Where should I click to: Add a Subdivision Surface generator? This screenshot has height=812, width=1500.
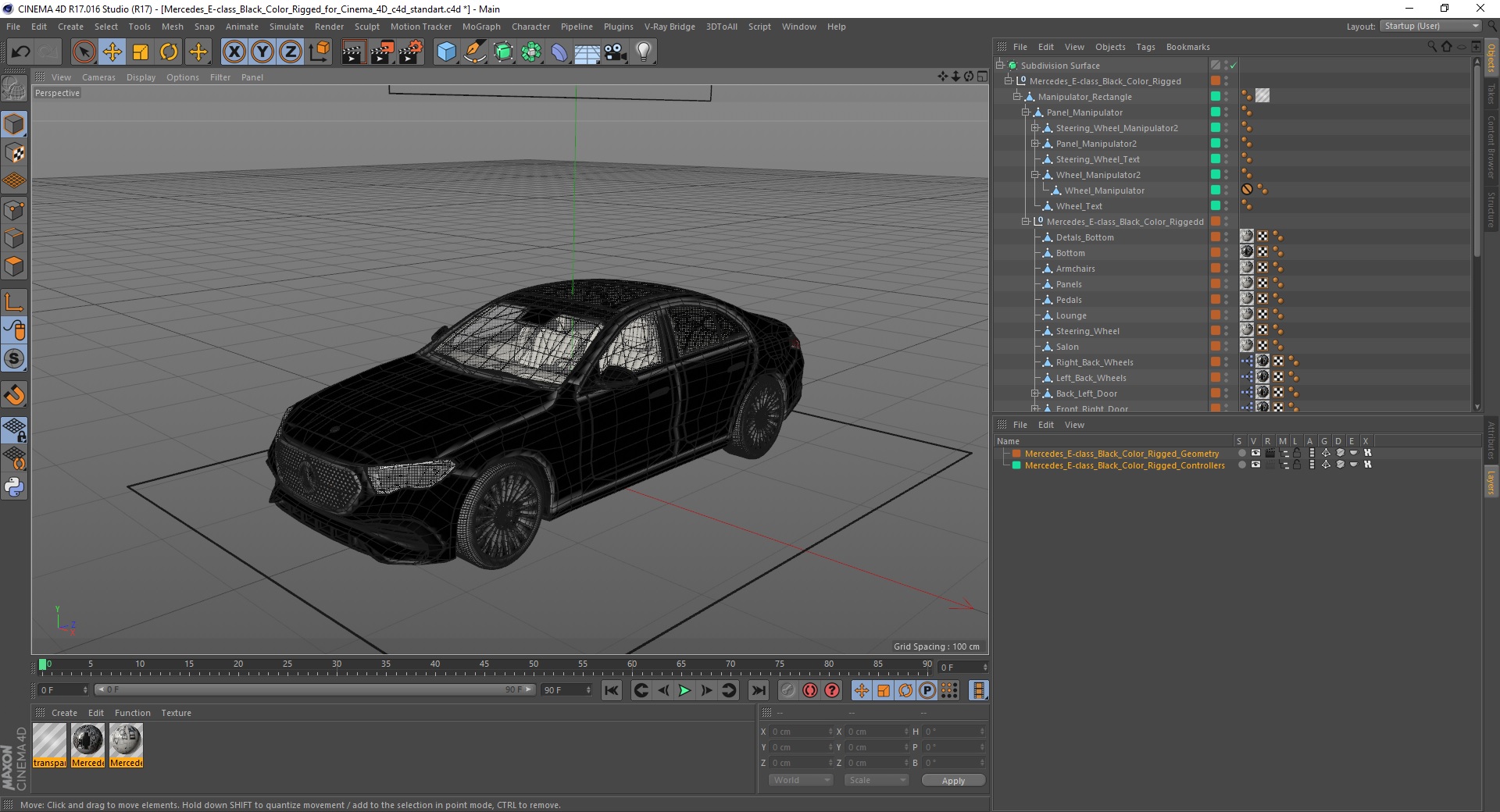(x=503, y=52)
